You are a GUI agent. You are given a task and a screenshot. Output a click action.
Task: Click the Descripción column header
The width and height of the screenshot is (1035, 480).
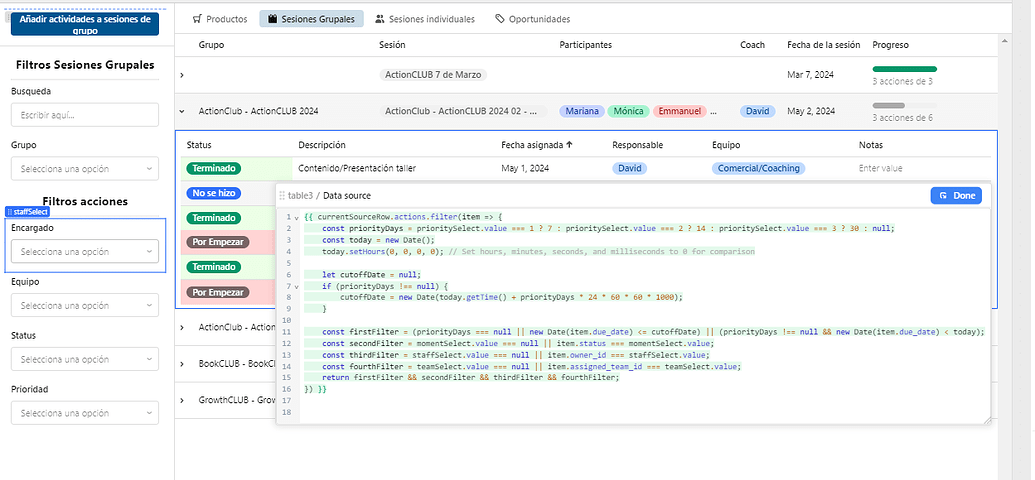pyautogui.click(x=321, y=145)
